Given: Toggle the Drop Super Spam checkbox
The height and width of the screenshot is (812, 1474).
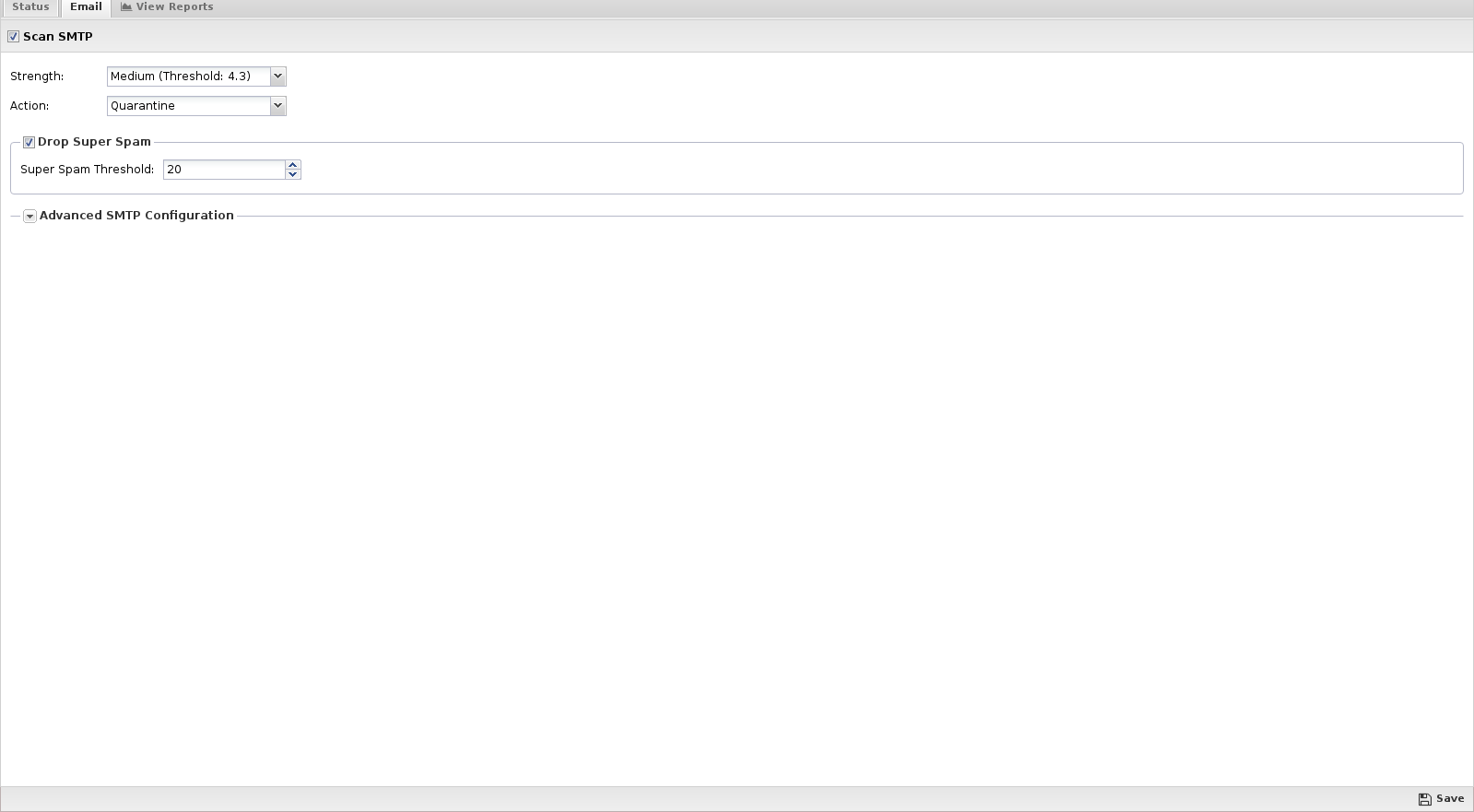Looking at the screenshot, I should click(x=29, y=142).
